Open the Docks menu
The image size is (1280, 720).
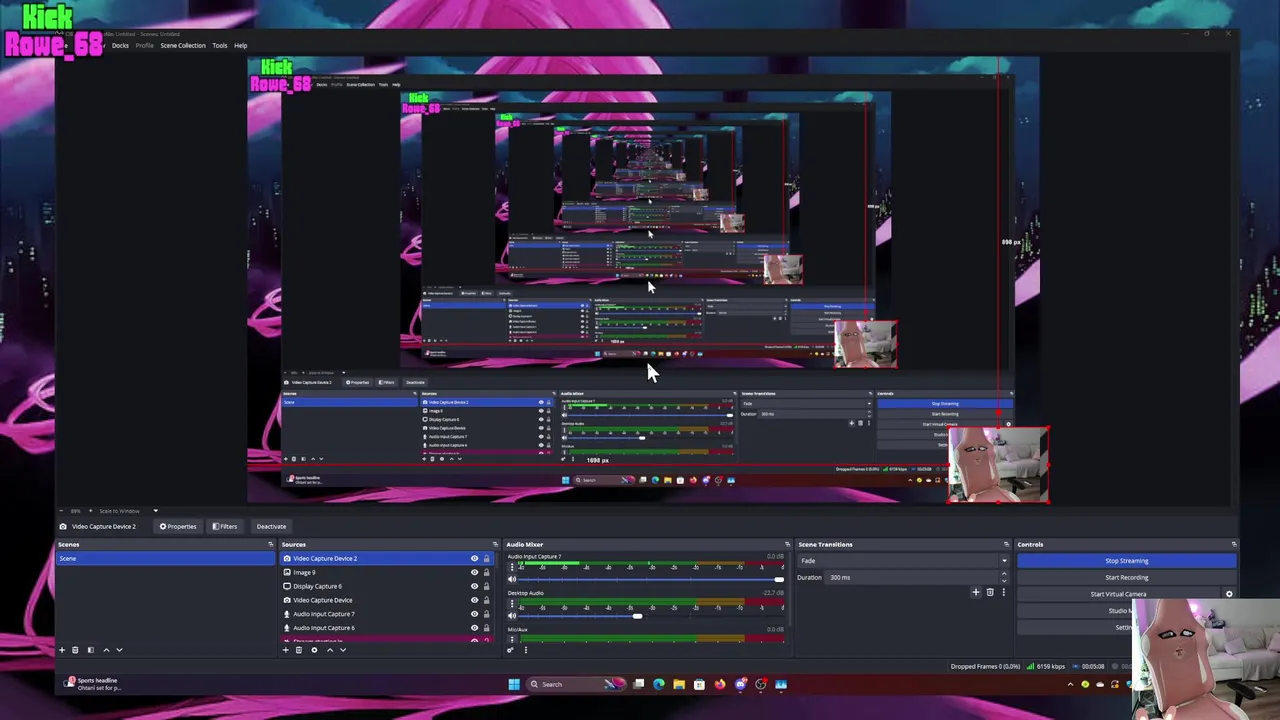point(120,45)
